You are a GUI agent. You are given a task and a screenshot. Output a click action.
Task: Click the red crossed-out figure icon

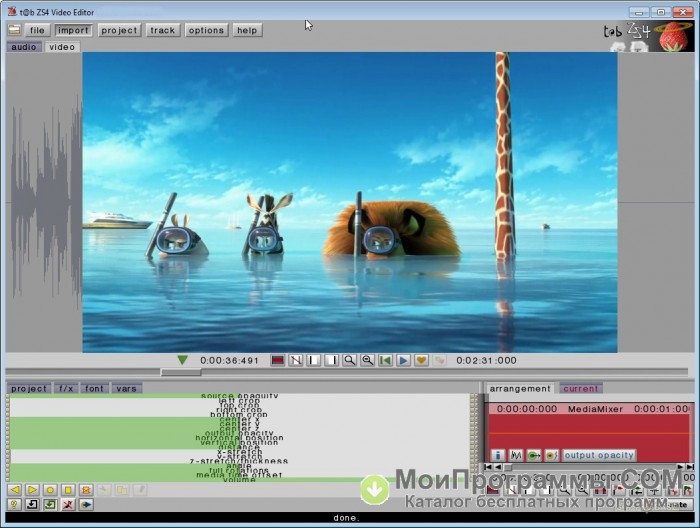[x=68, y=505]
